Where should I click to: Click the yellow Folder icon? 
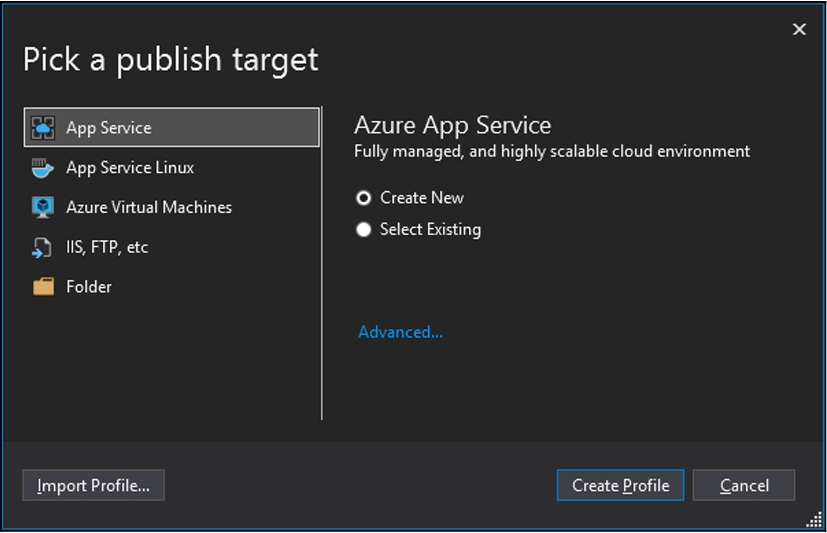click(43, 287)
